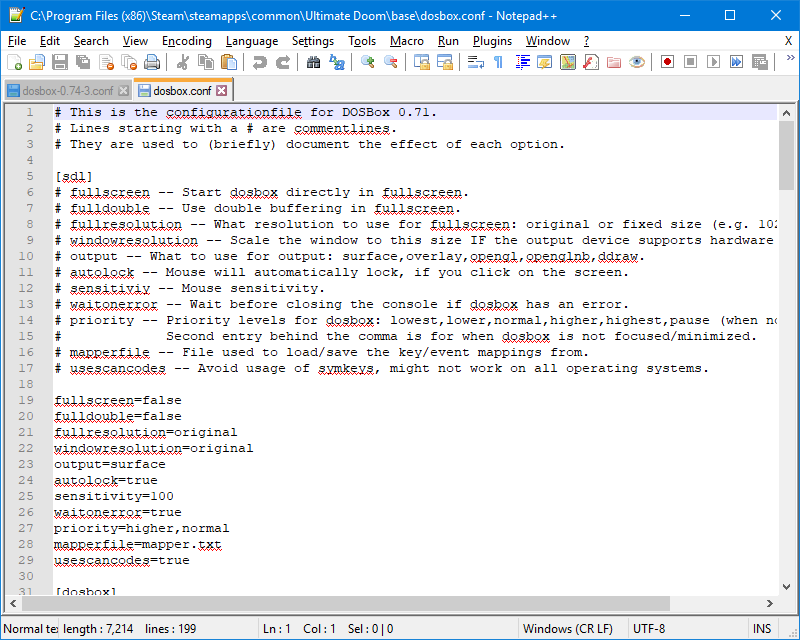Expand toolbar overflow chevron

(790, 58)
